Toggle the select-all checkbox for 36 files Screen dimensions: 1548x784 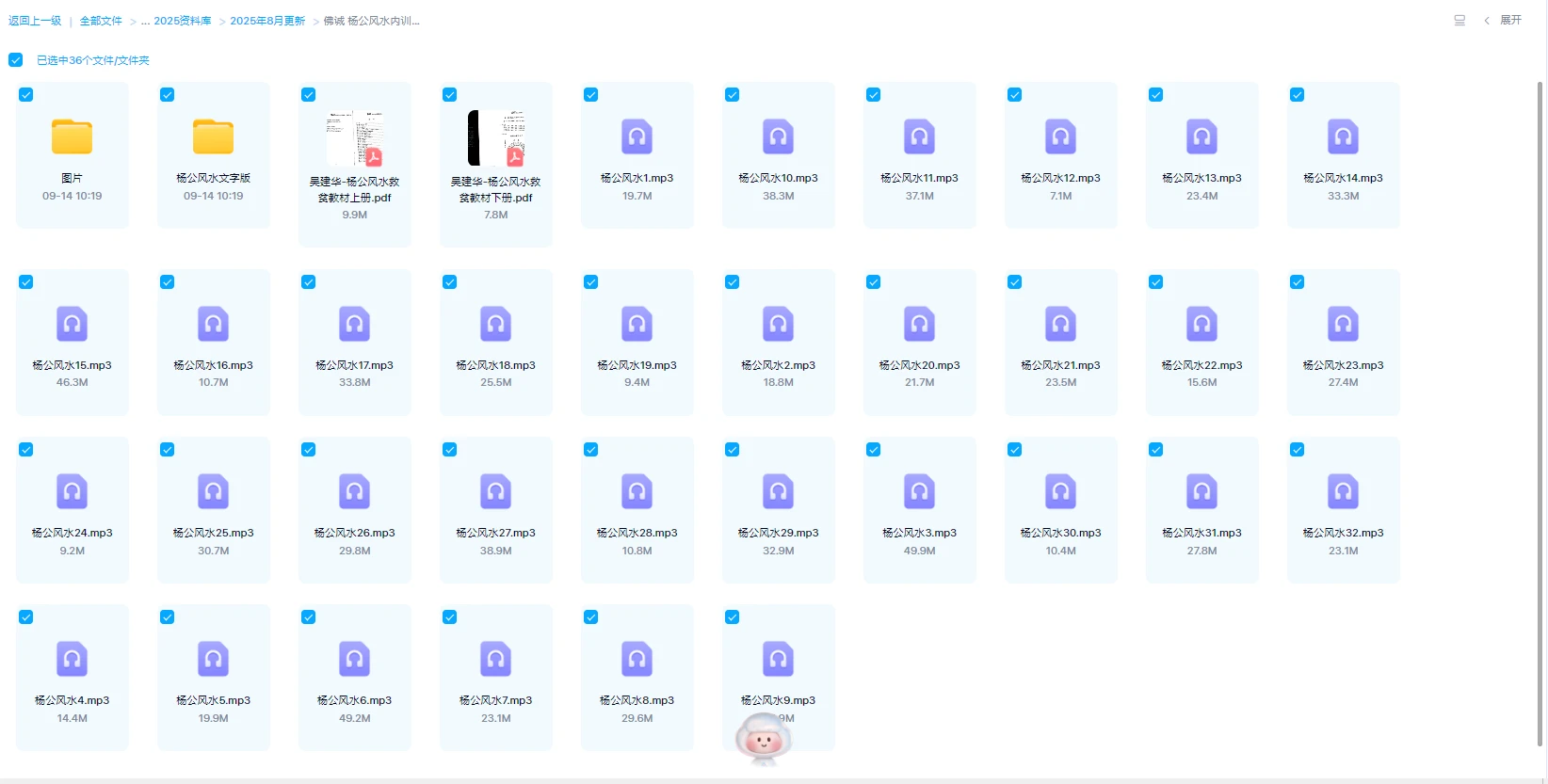click(x=16, y=60)
